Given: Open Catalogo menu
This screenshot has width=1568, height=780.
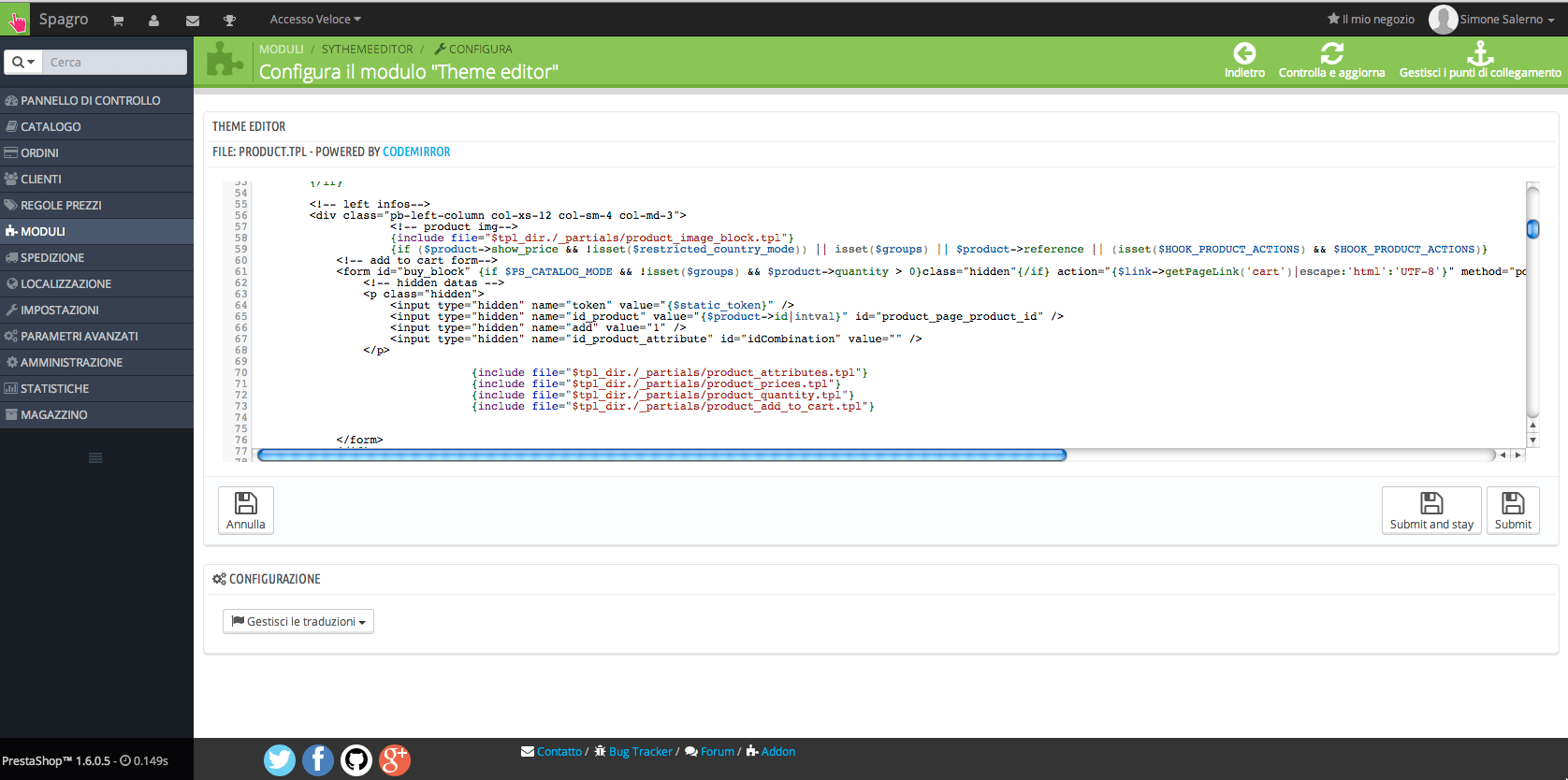Looking at the screenshot, I should point(96,126).
